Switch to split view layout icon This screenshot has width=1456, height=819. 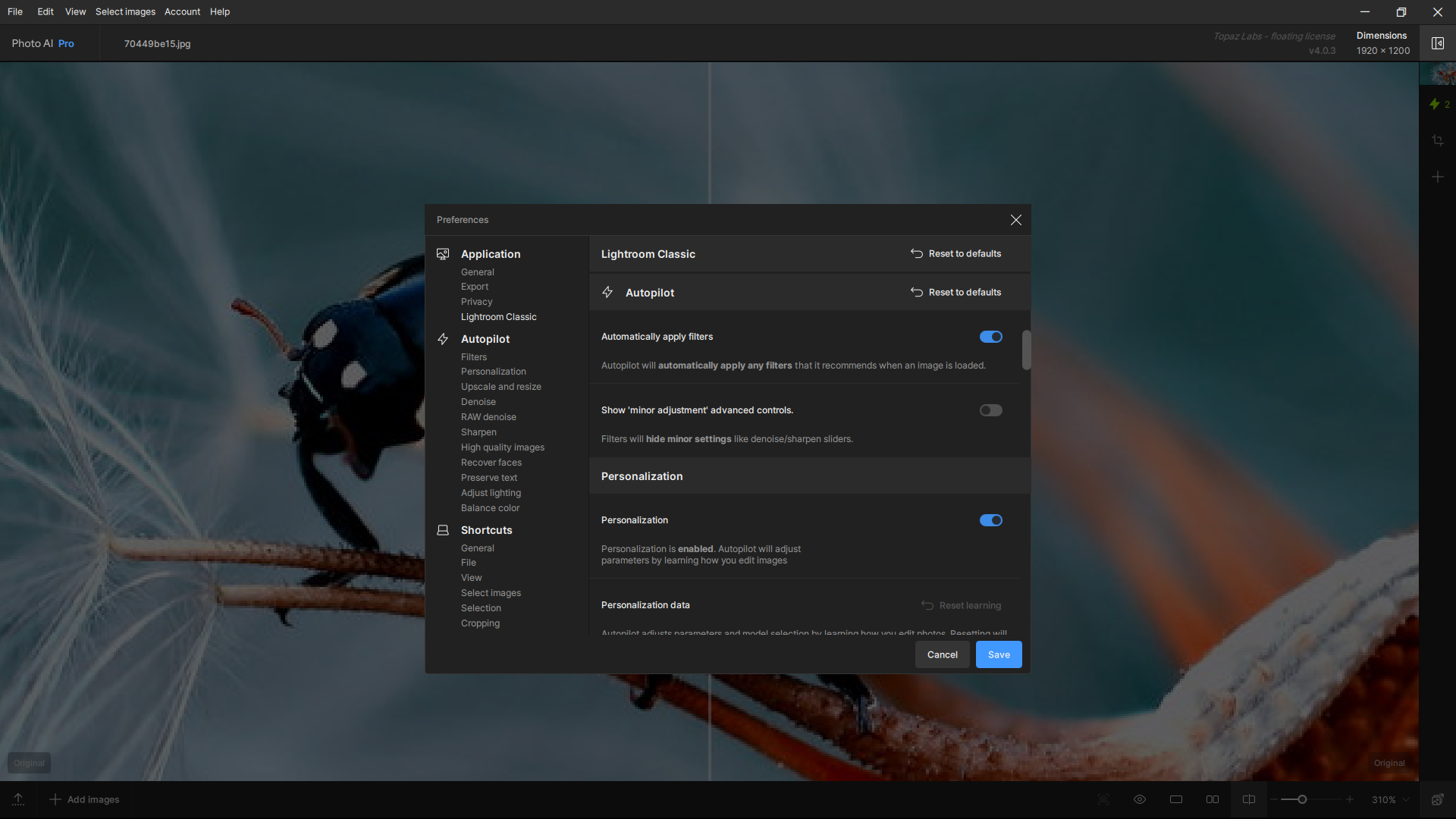[1249, 799]
